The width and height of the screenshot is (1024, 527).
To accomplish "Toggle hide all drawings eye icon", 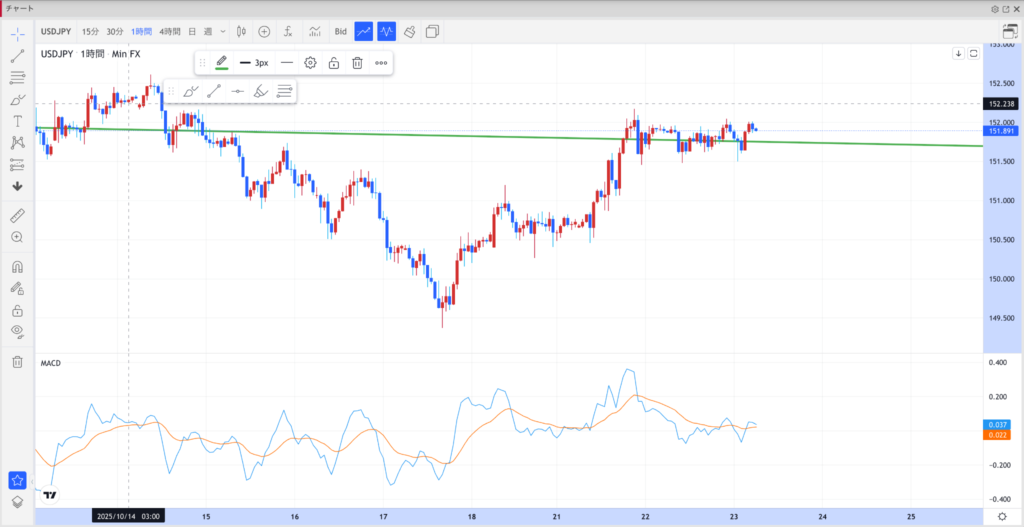I will pyautogui.click(x=17, y=331).
